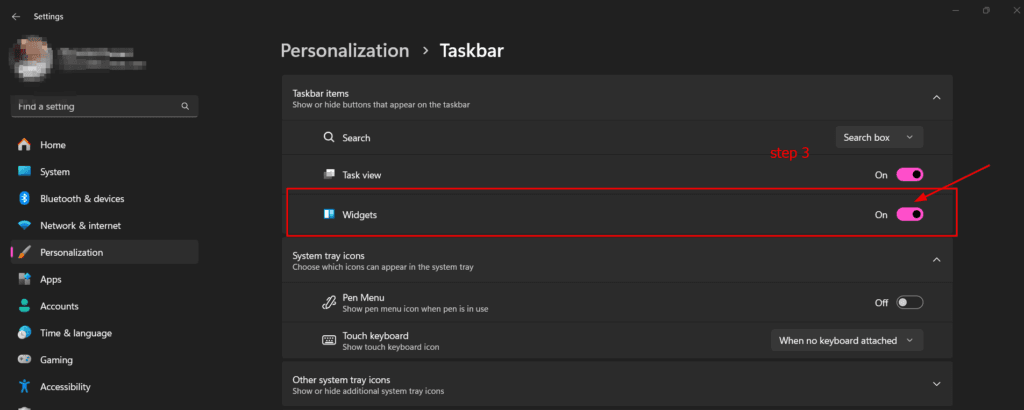Click the Accessibility figure icon
The image size is (1024, 410).
pyautogui.click(x=24, y=386)
